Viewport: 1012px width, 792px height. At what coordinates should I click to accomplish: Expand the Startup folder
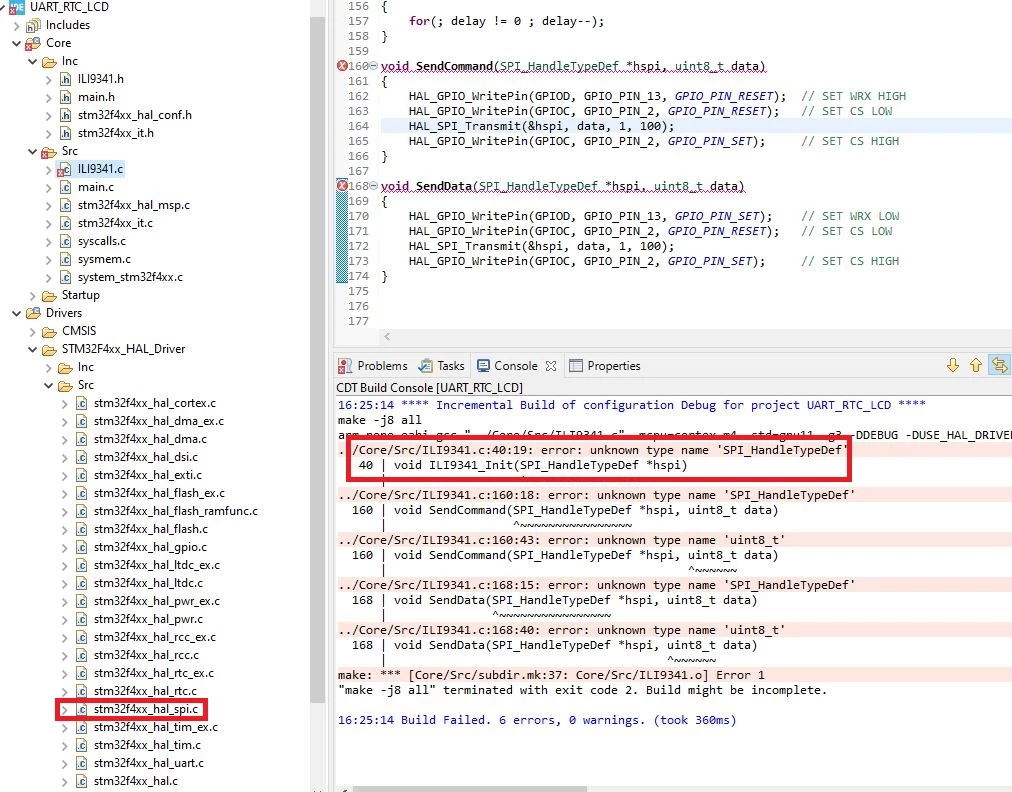click(33, 296)
